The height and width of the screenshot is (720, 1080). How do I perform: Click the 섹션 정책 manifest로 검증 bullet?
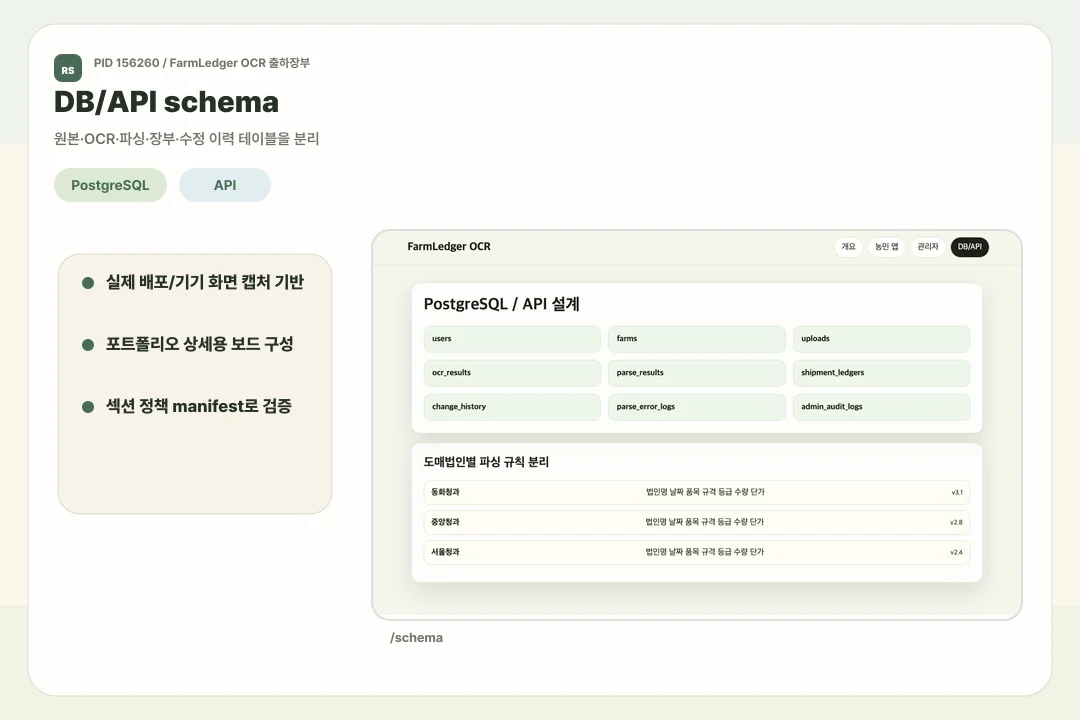tap(198, 407)
